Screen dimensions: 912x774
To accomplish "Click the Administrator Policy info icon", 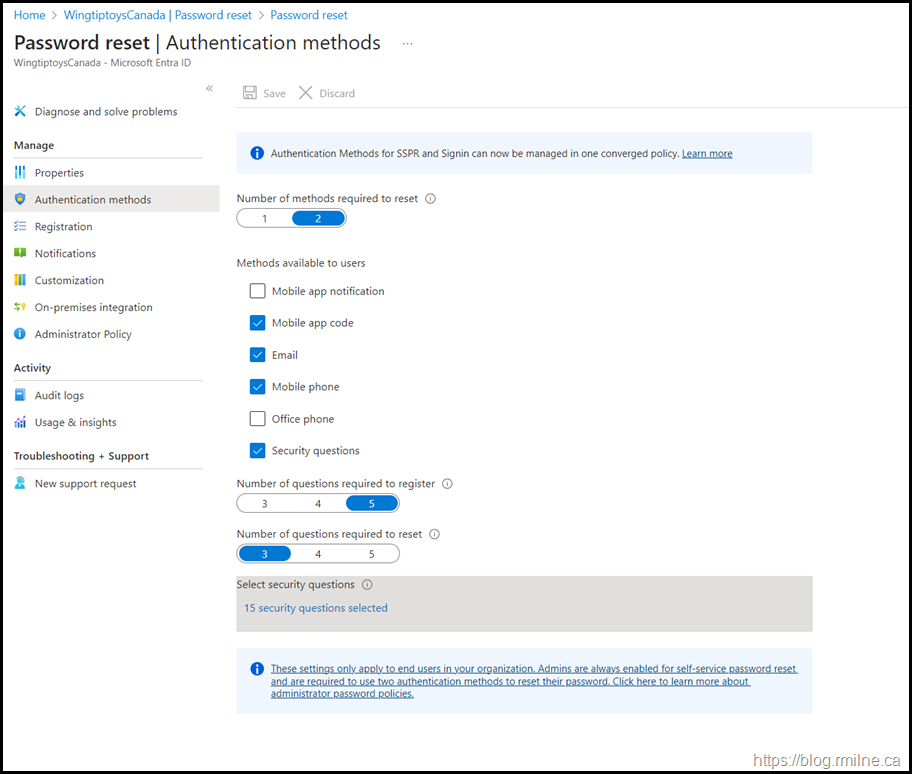I will coord(19,334).
